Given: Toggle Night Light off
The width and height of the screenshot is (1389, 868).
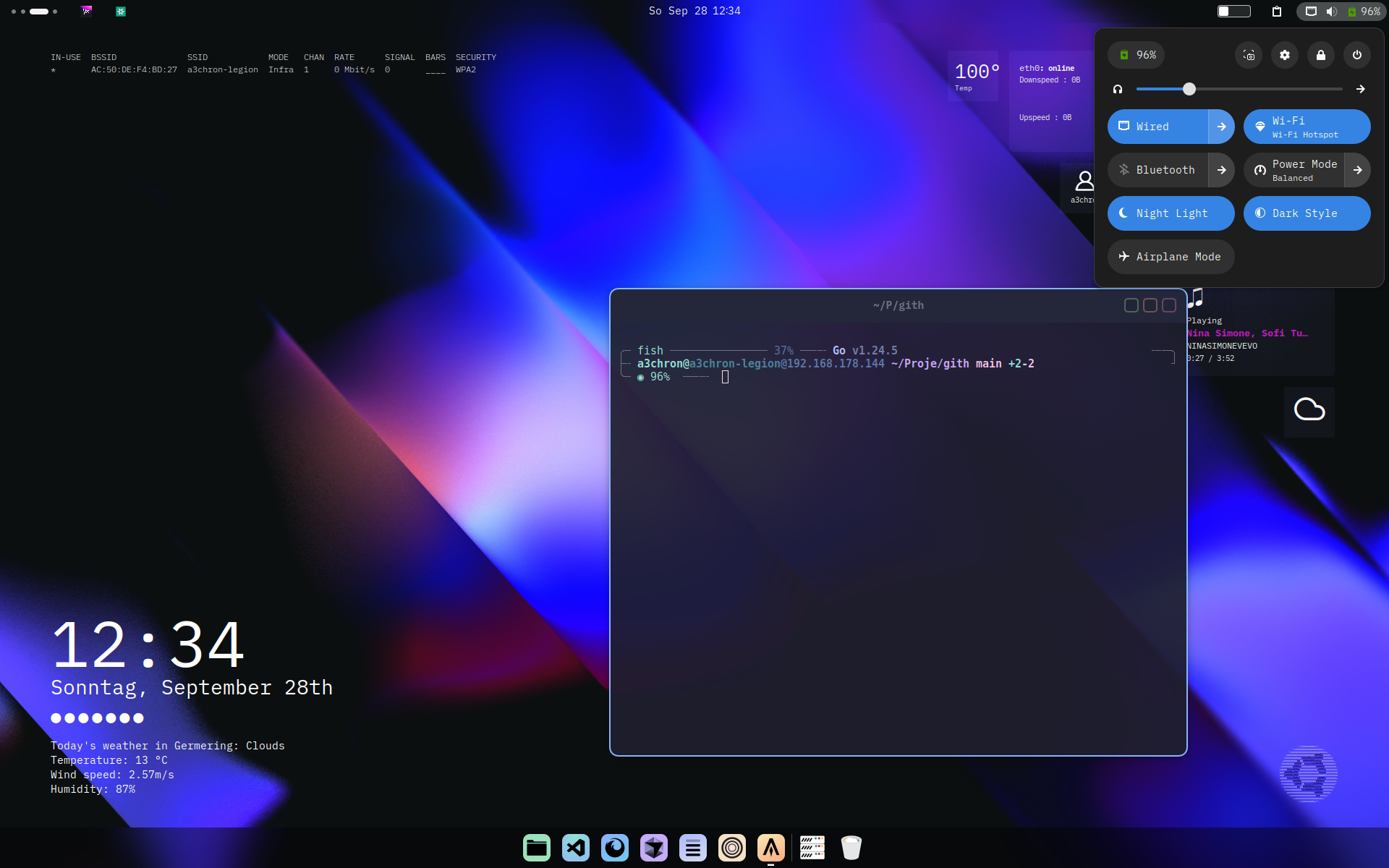Looking at the screenshot, I should [1171, 213].
